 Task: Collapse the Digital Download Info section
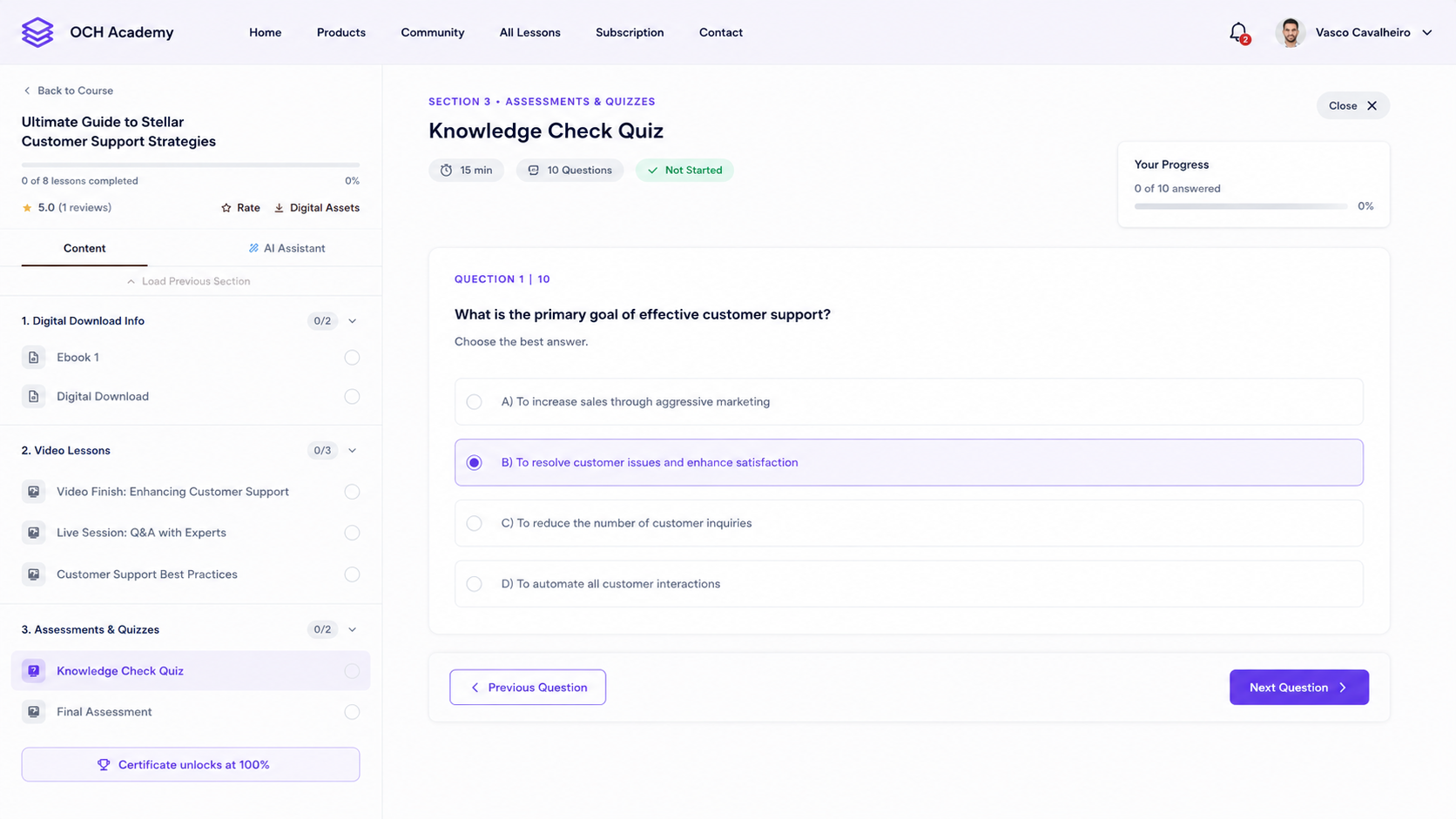353,321
